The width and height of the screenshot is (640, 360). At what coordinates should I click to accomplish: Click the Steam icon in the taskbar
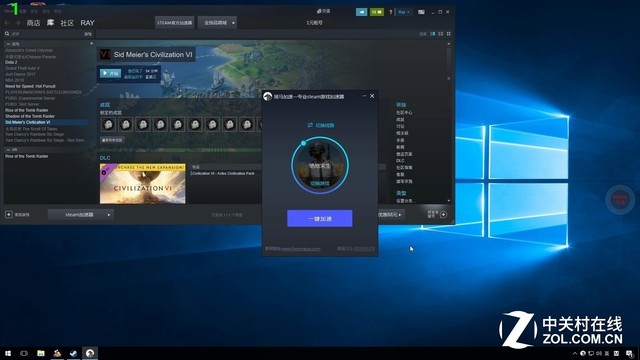(73, 353)
